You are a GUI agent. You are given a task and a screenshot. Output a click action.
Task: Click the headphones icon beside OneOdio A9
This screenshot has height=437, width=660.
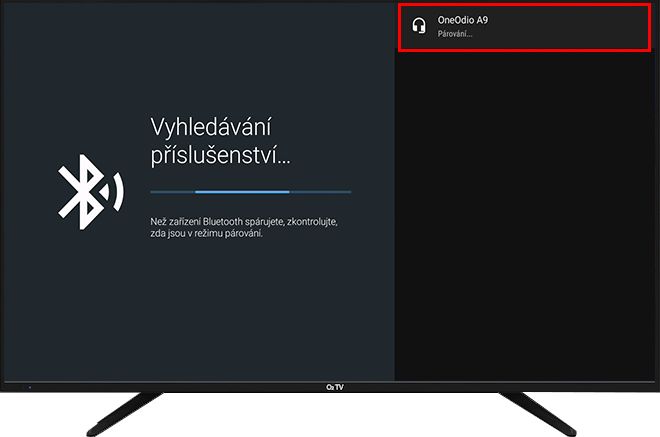[420, 26]
